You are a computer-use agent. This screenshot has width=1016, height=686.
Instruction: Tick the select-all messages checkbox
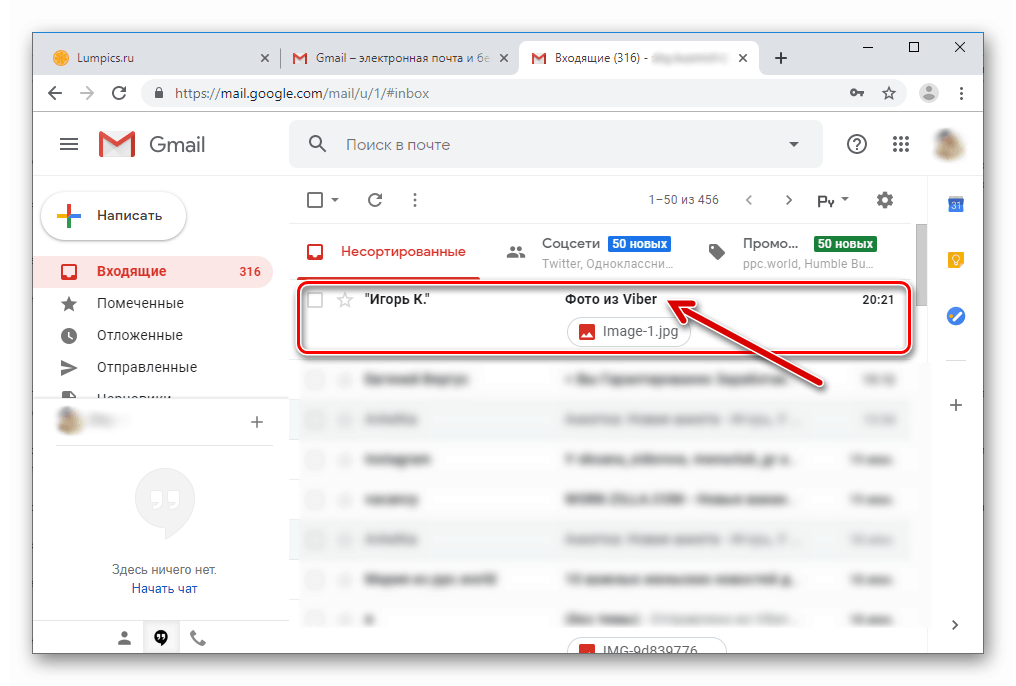point(315,200)
